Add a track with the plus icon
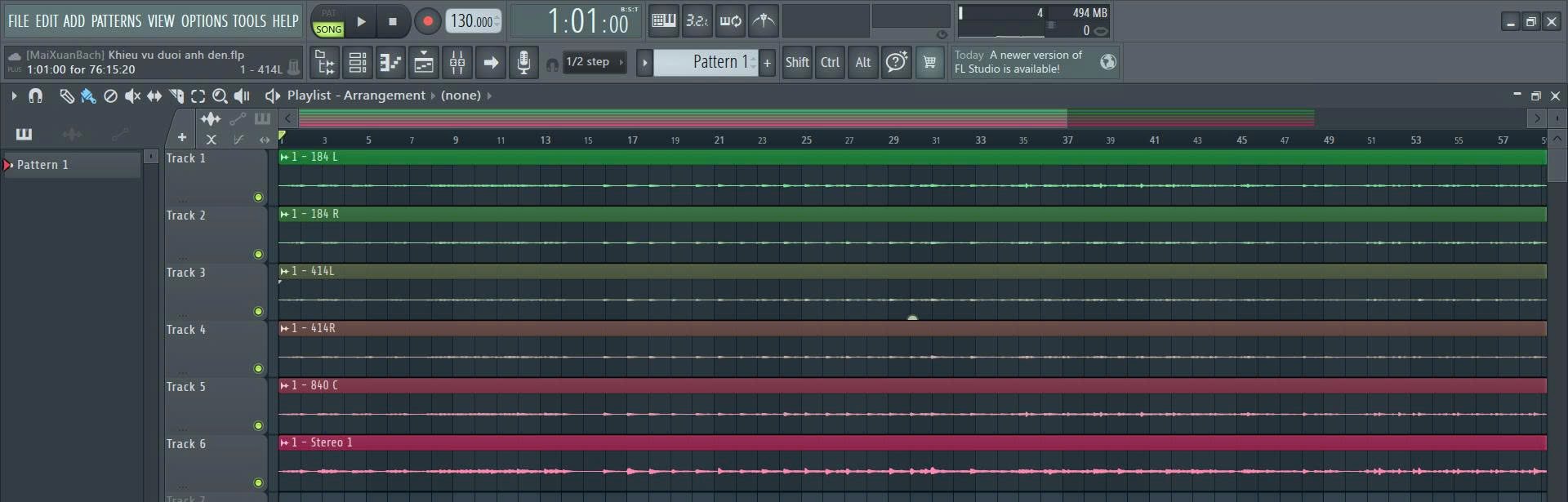The height and width of the screenshot is (502, 1568). coord(182,137)
